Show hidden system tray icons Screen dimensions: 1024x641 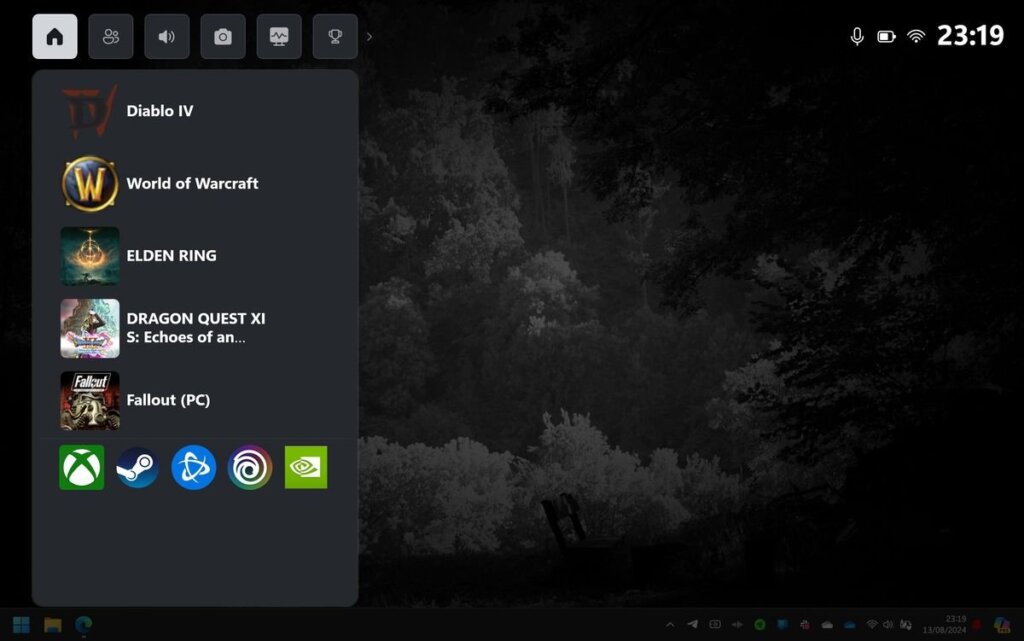pyautogui.click(x=669, y=625)
